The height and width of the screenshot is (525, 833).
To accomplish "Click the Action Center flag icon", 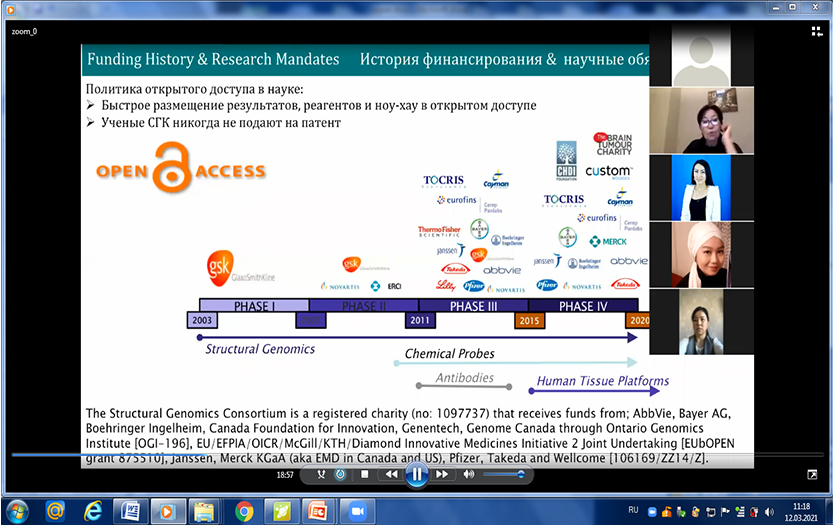I will coord(725,512).
